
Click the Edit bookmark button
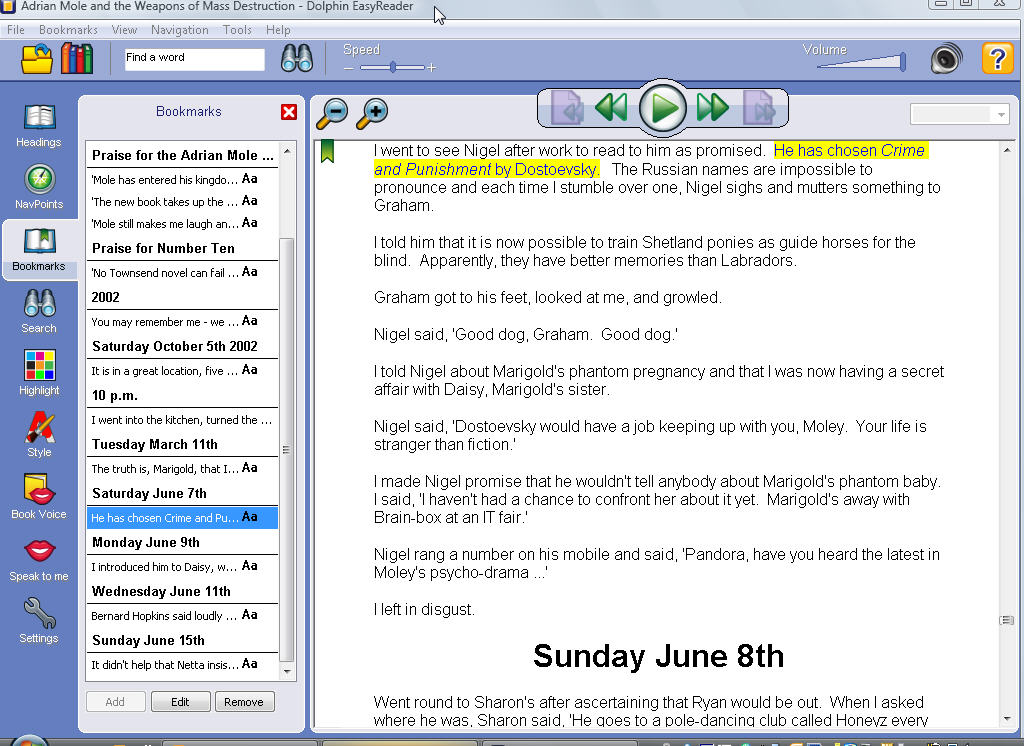point(180,702)
